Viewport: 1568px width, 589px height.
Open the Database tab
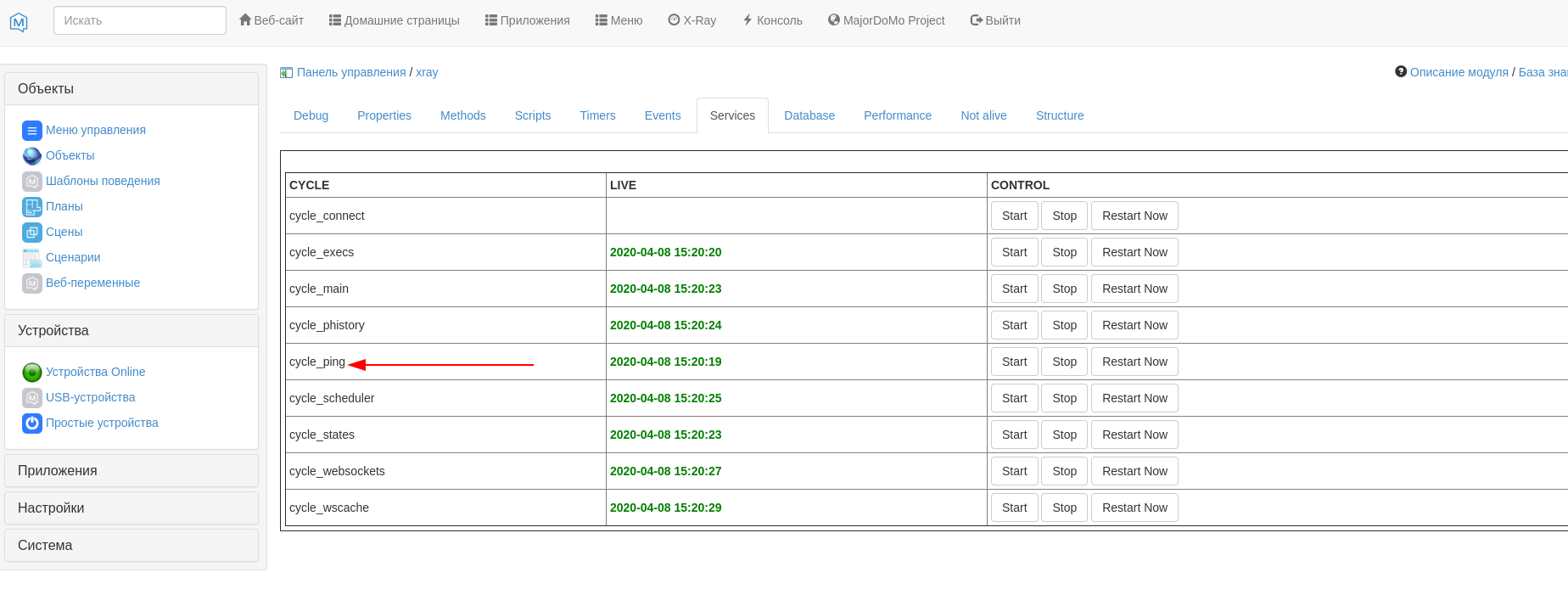pos(809,115)
